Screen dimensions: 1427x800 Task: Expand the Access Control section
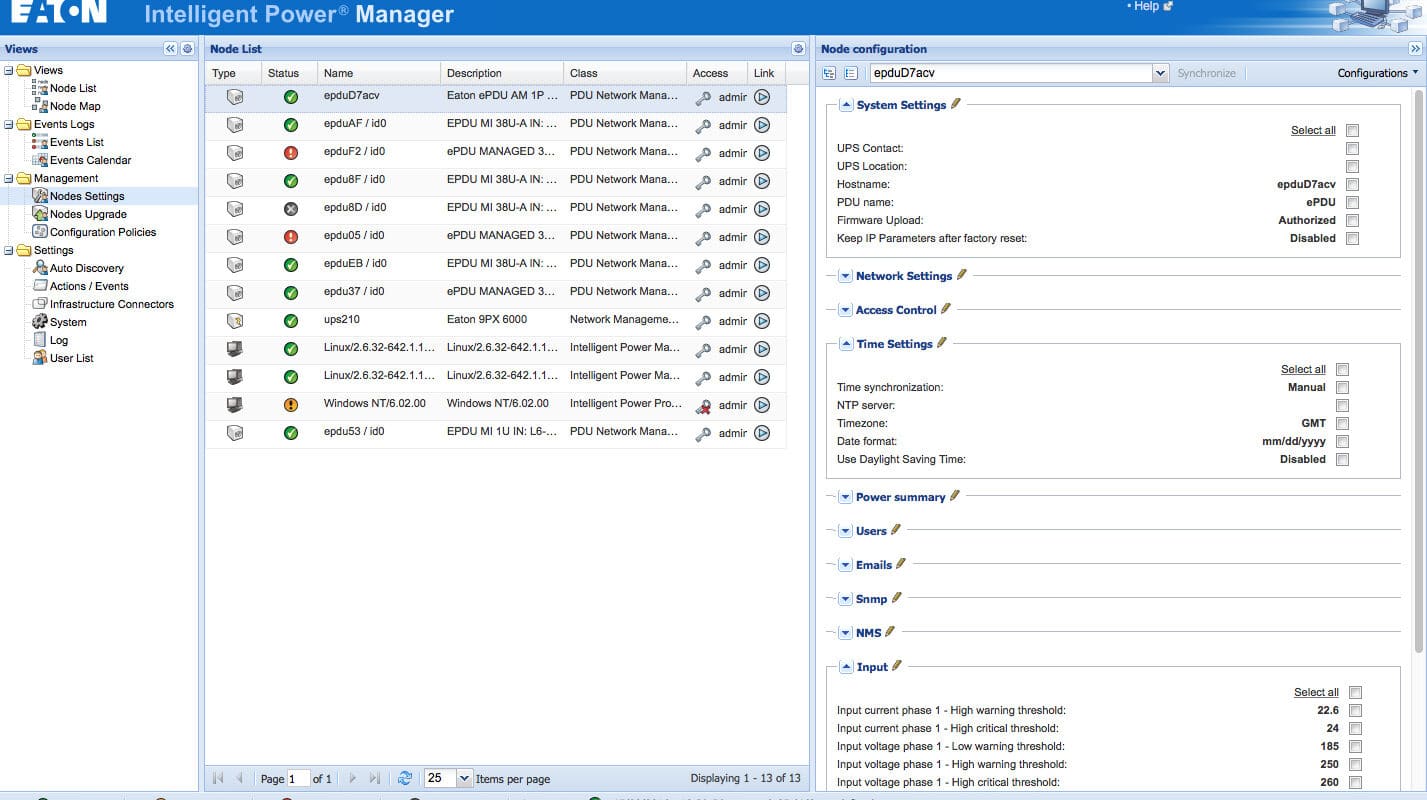[x=845, y=310]
